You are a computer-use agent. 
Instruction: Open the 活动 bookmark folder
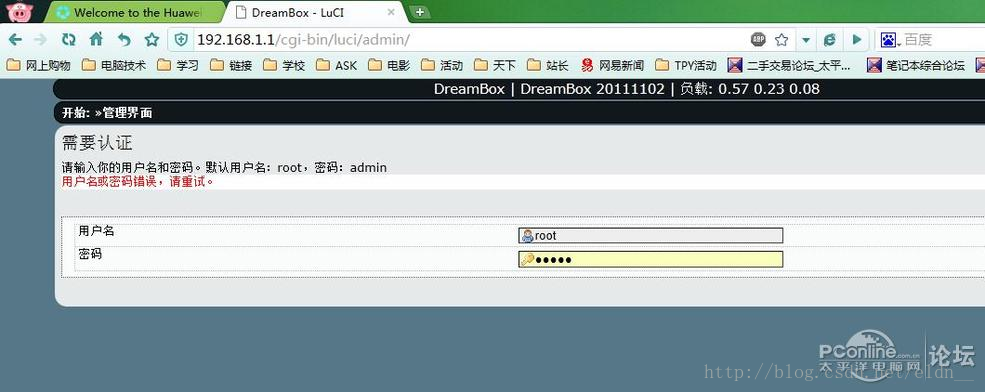coord(442,65)
